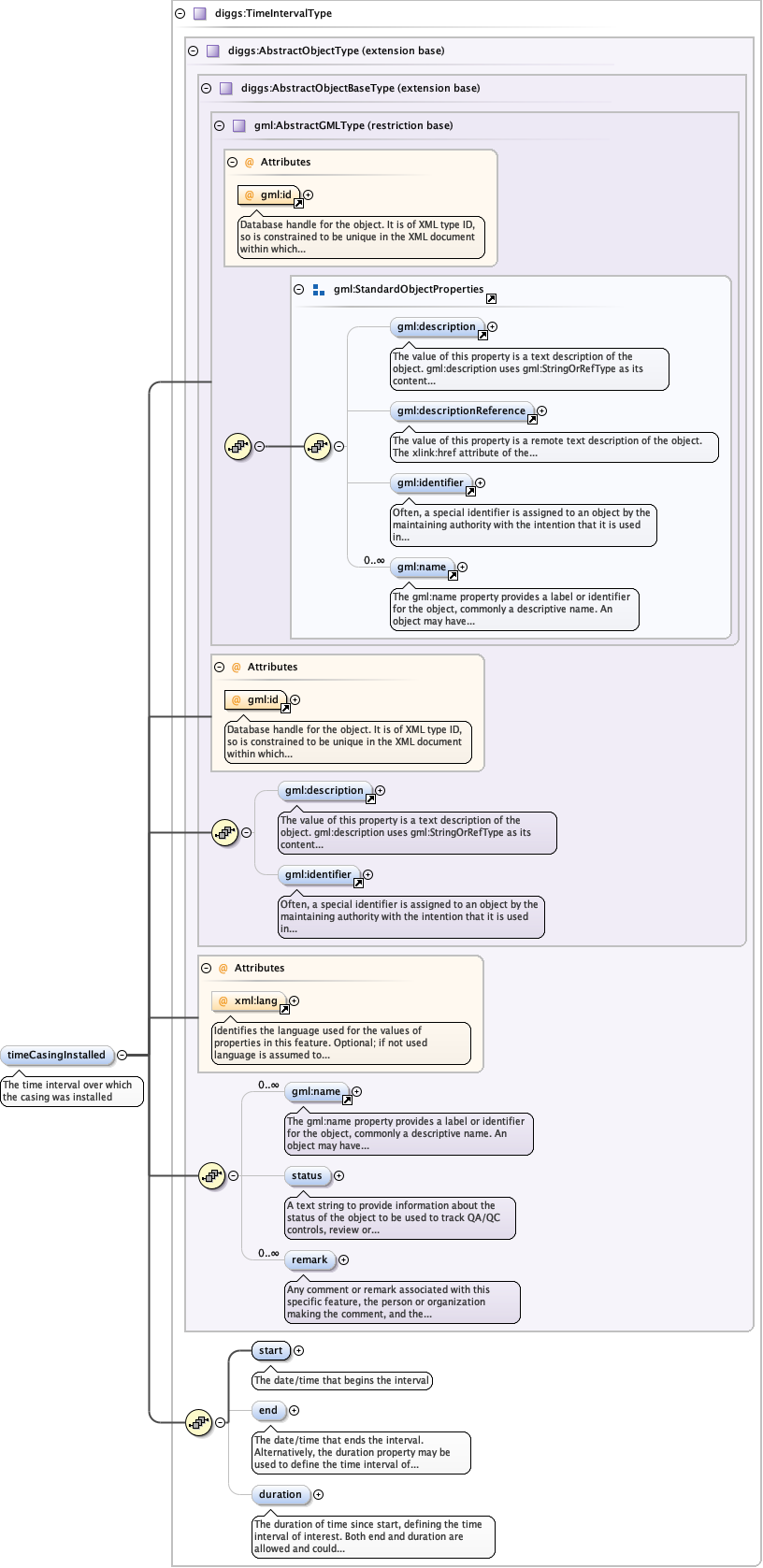Follow the link arrow on gml:StandardObjectProperties
The width and height of the screenshot is (763, 1568).
point(491,299)
